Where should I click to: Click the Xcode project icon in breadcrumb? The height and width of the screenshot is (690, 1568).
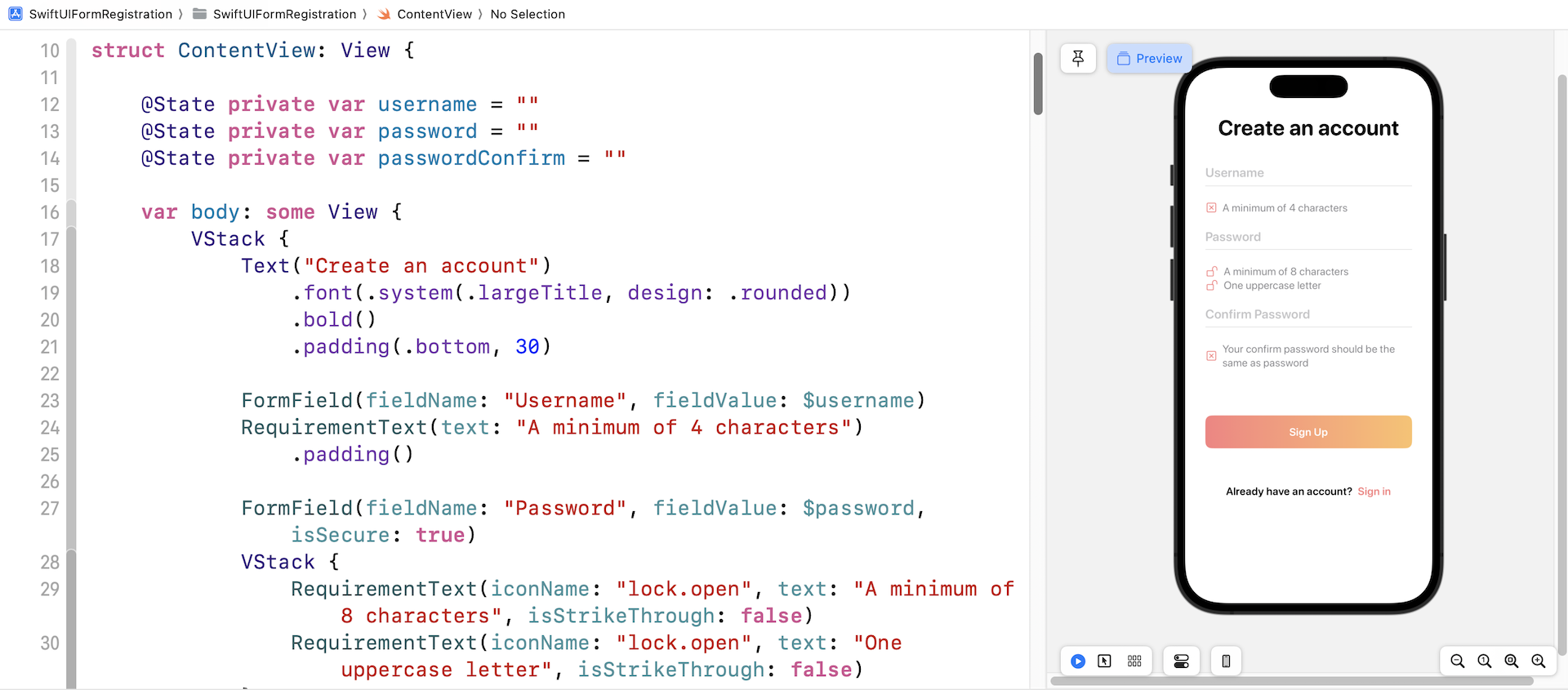[x=16, y=14]
